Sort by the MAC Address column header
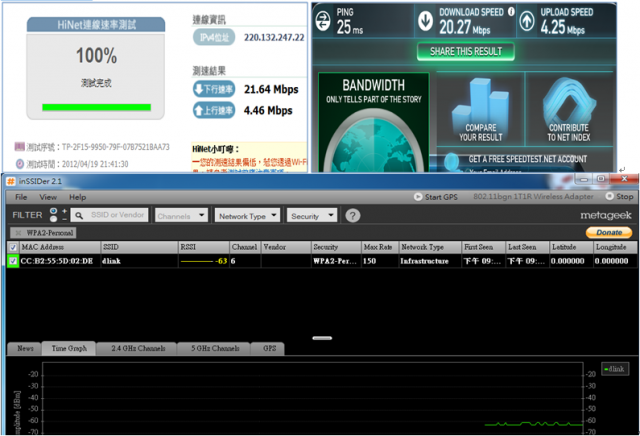The width and height of the screenshot is (640, 436). (x=59, y=247)
